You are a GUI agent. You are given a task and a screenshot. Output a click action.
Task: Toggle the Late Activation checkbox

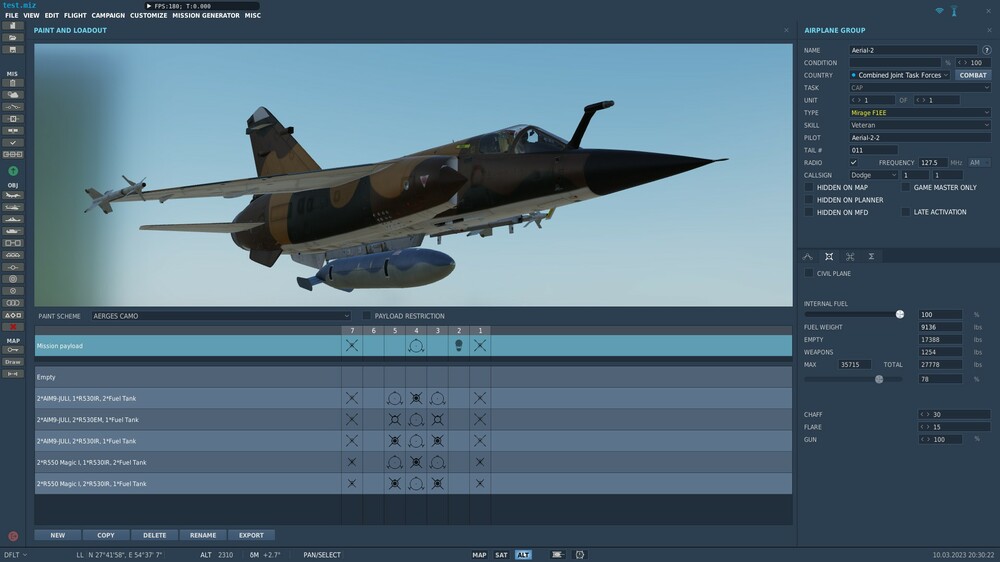click(x=906, y=212)
